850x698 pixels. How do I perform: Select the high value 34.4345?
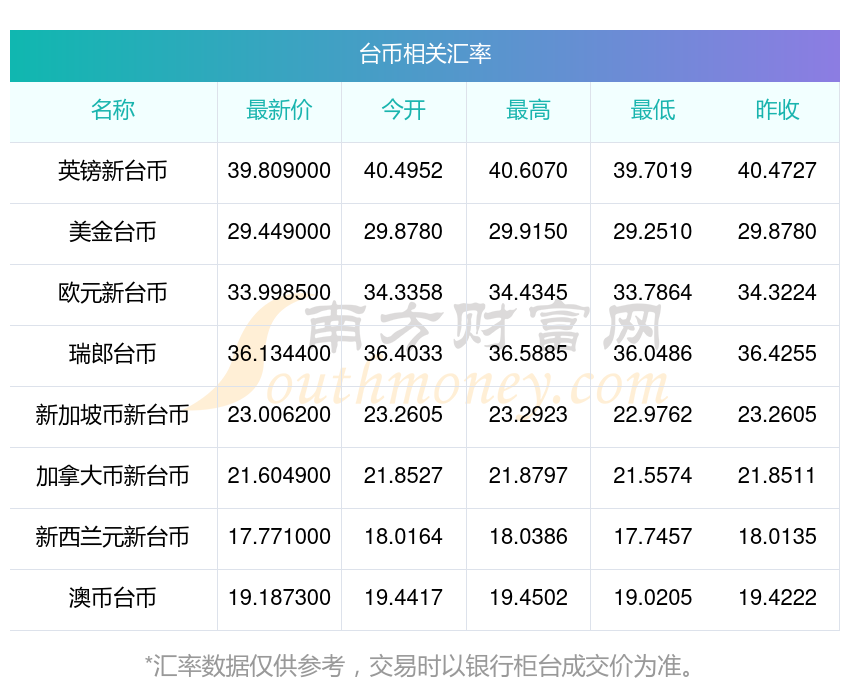(x=528, y=293)
